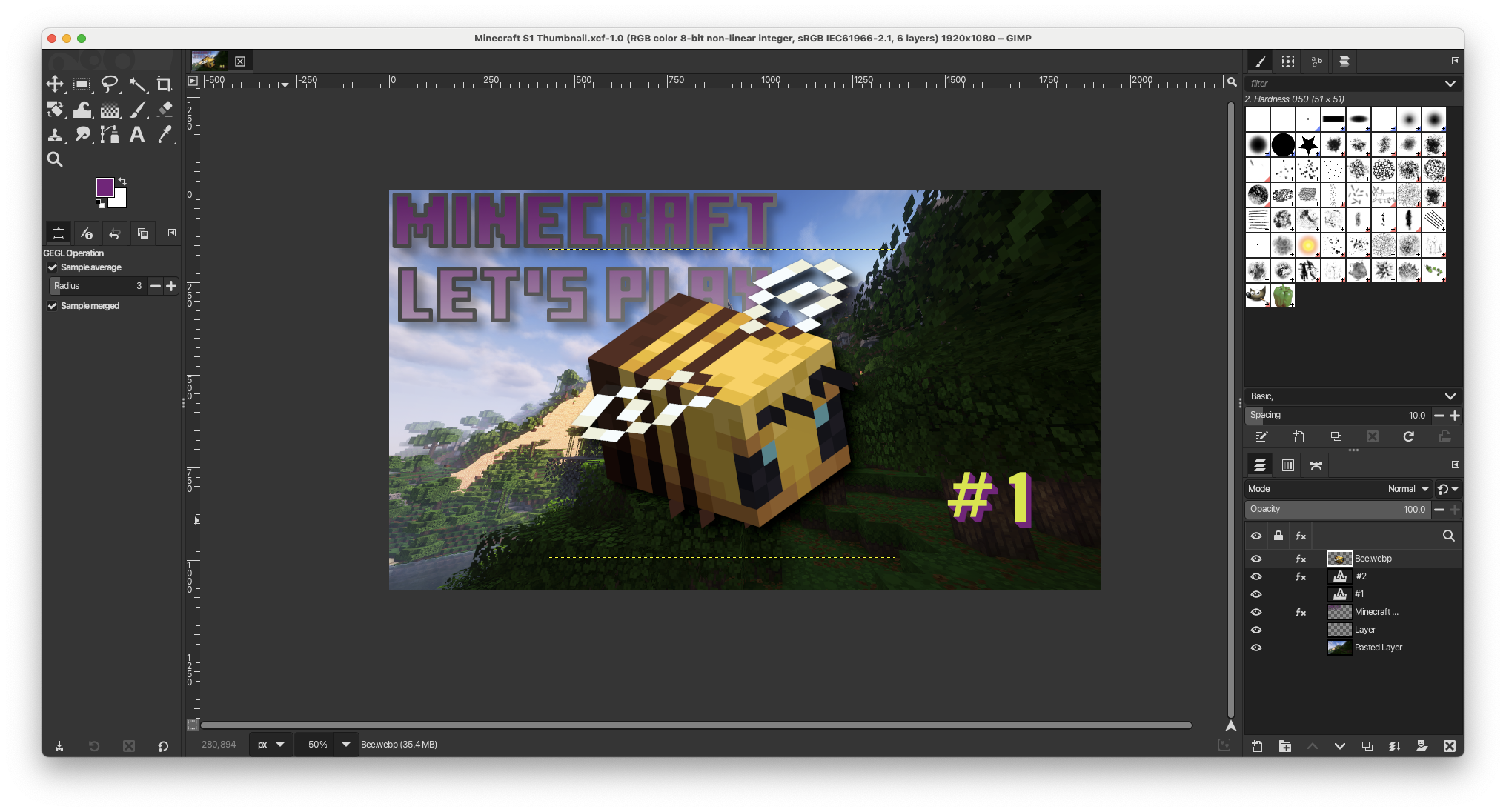Hide the Pasted Layer
Viewport: 1506px width, 812px height.
point(1256,648)
